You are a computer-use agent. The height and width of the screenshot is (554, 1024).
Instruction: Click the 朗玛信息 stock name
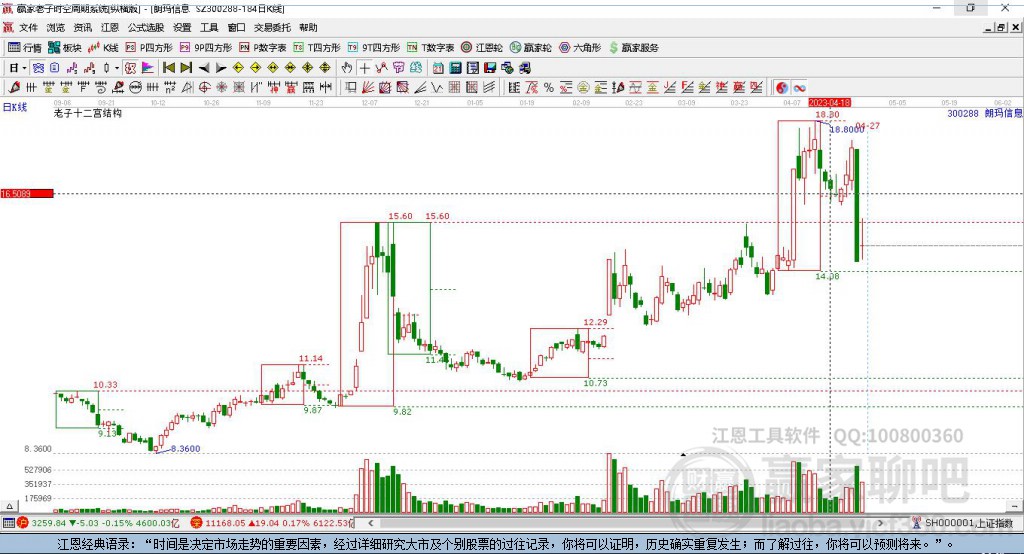(x=1003, y=114)
